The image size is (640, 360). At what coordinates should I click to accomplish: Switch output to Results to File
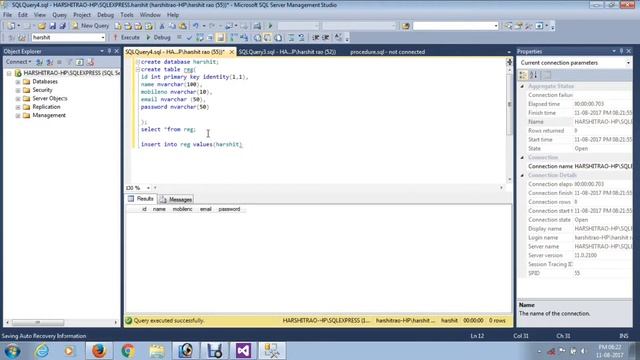point(278,38)
